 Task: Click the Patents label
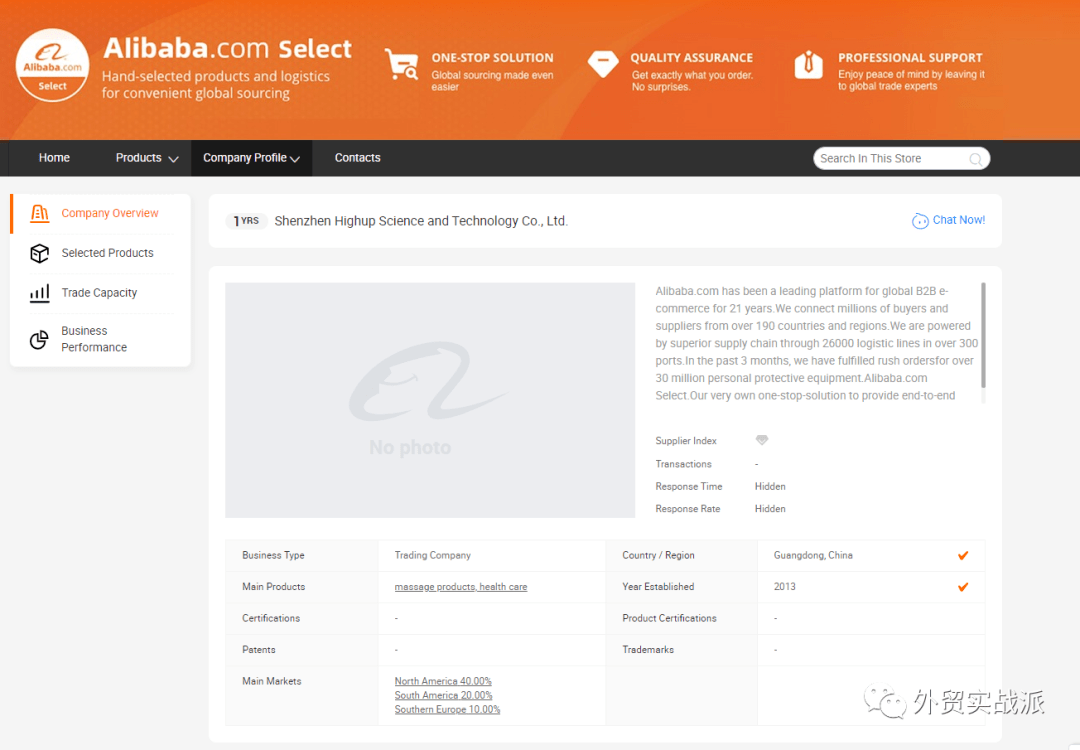click(x=258, y=649)
